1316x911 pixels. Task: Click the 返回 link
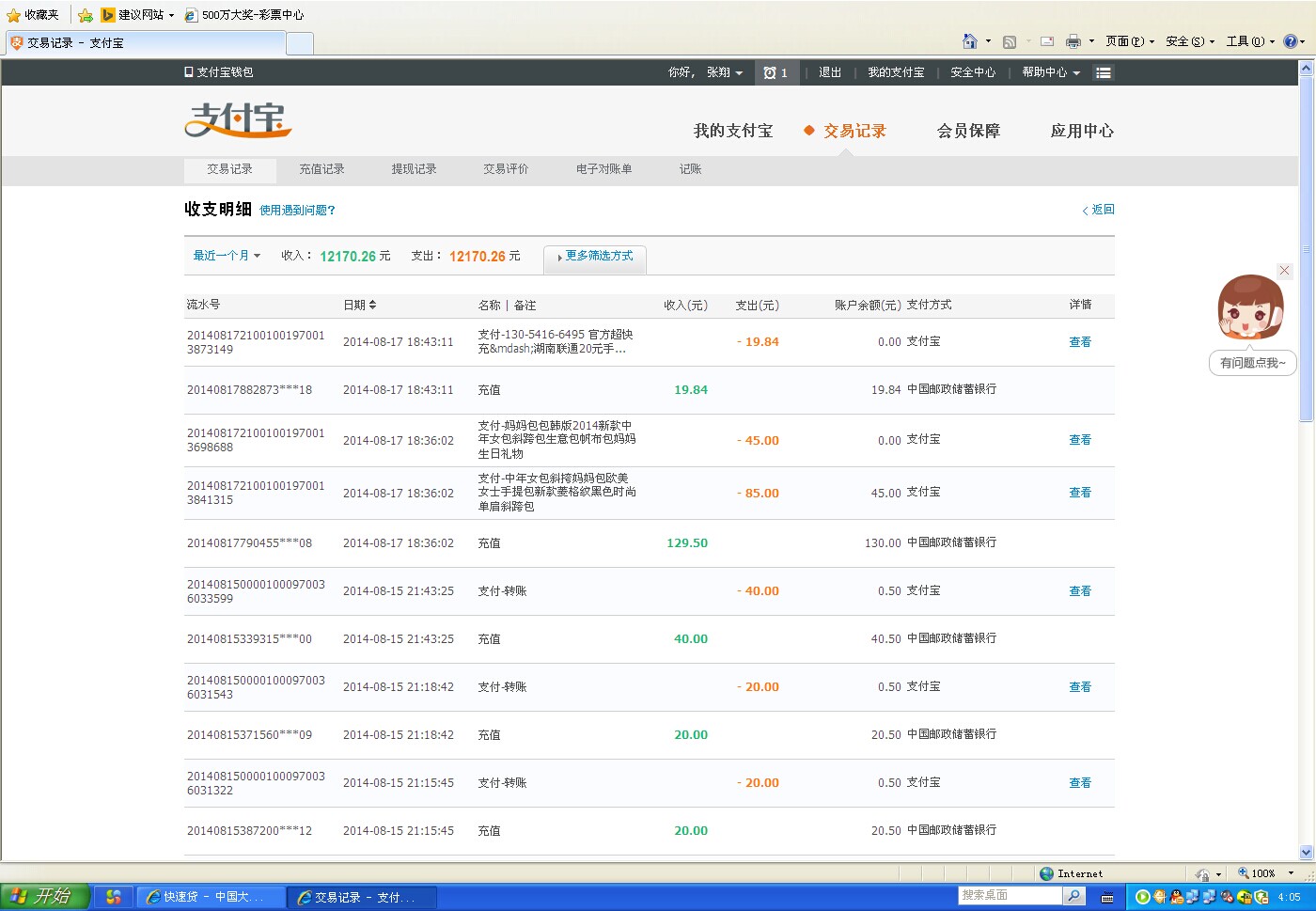1099,210
